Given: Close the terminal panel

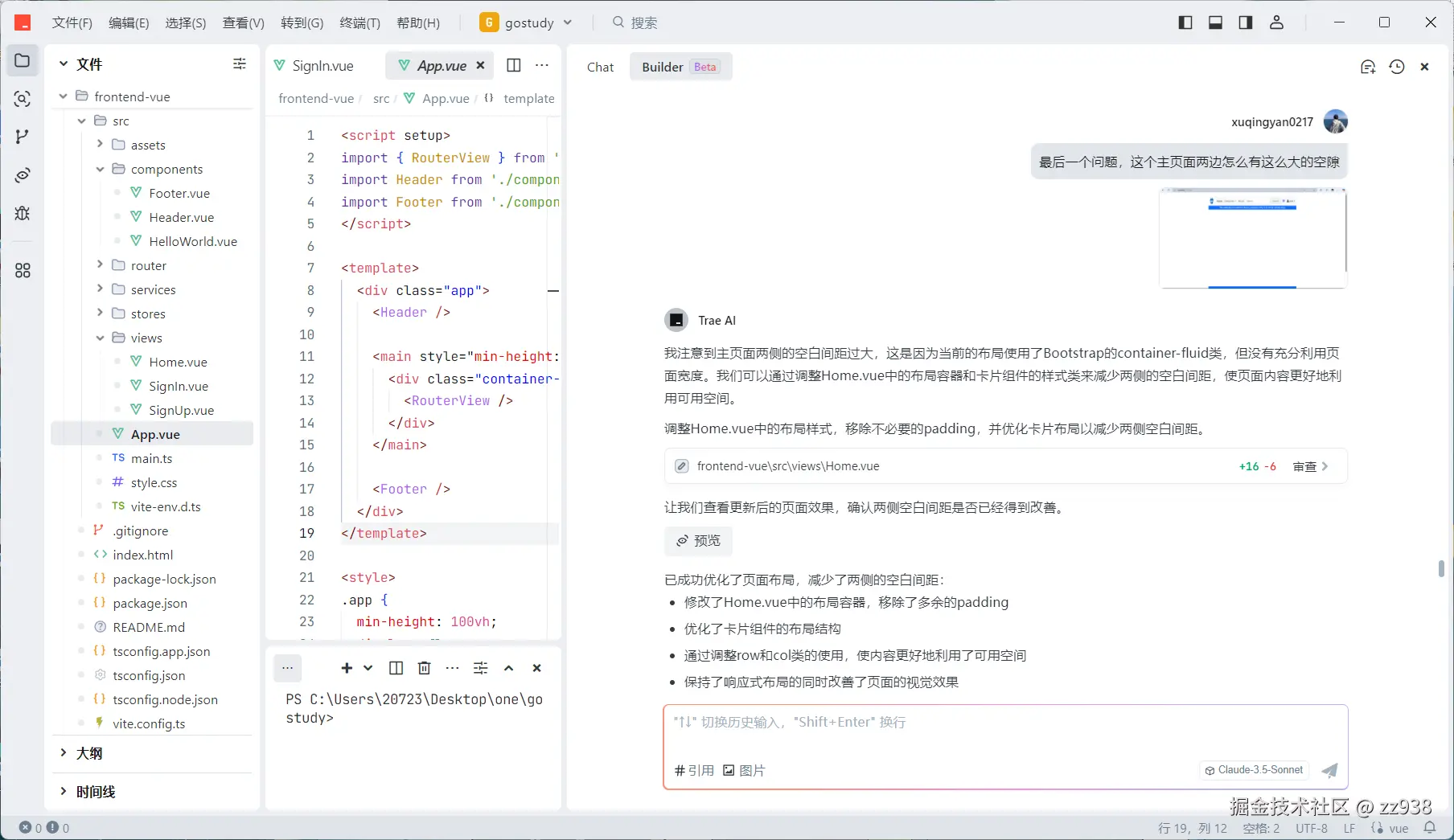Looking at the screenshot, I should click(x=537, y=668).
